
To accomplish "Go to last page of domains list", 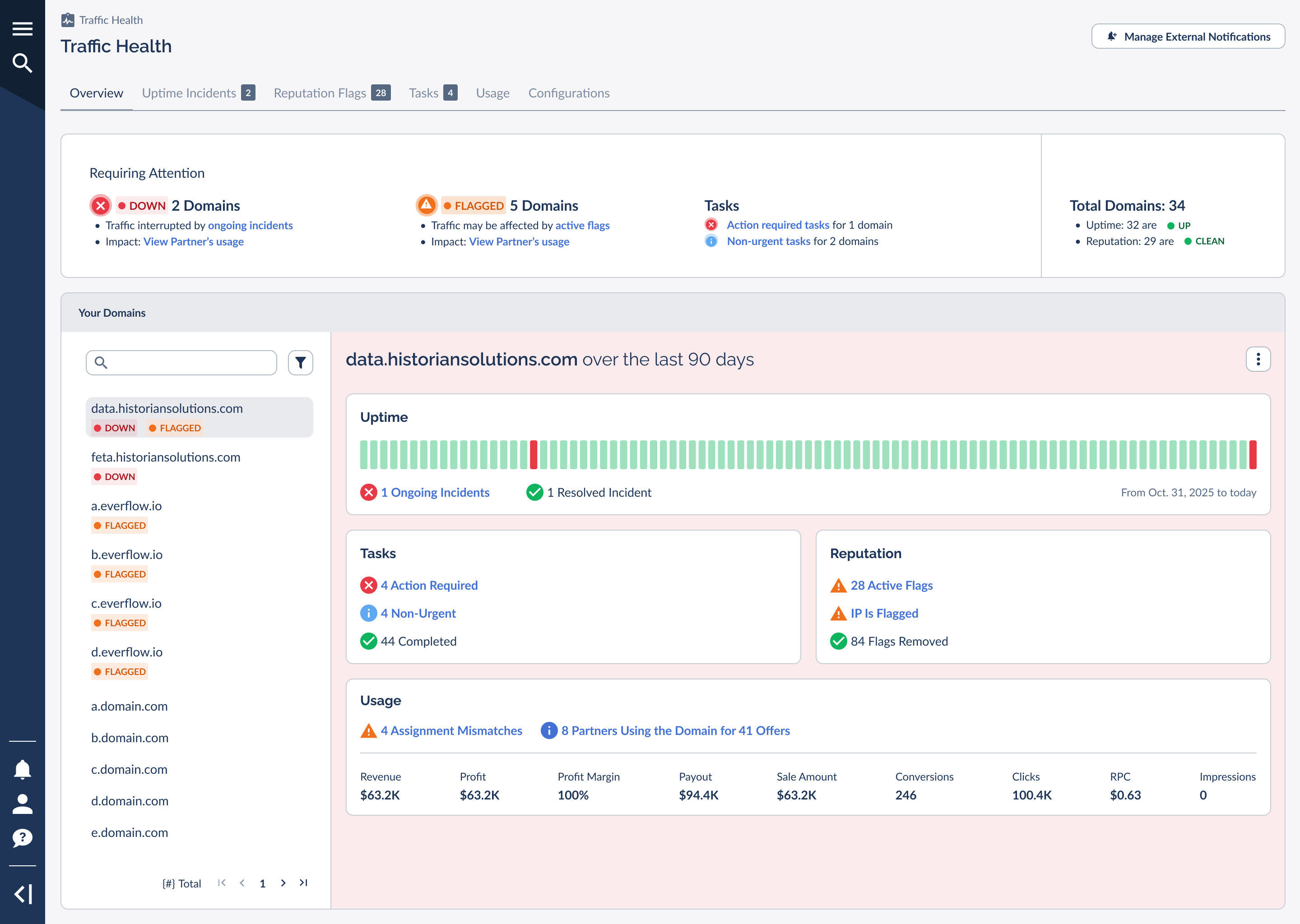I will [303, 883].
